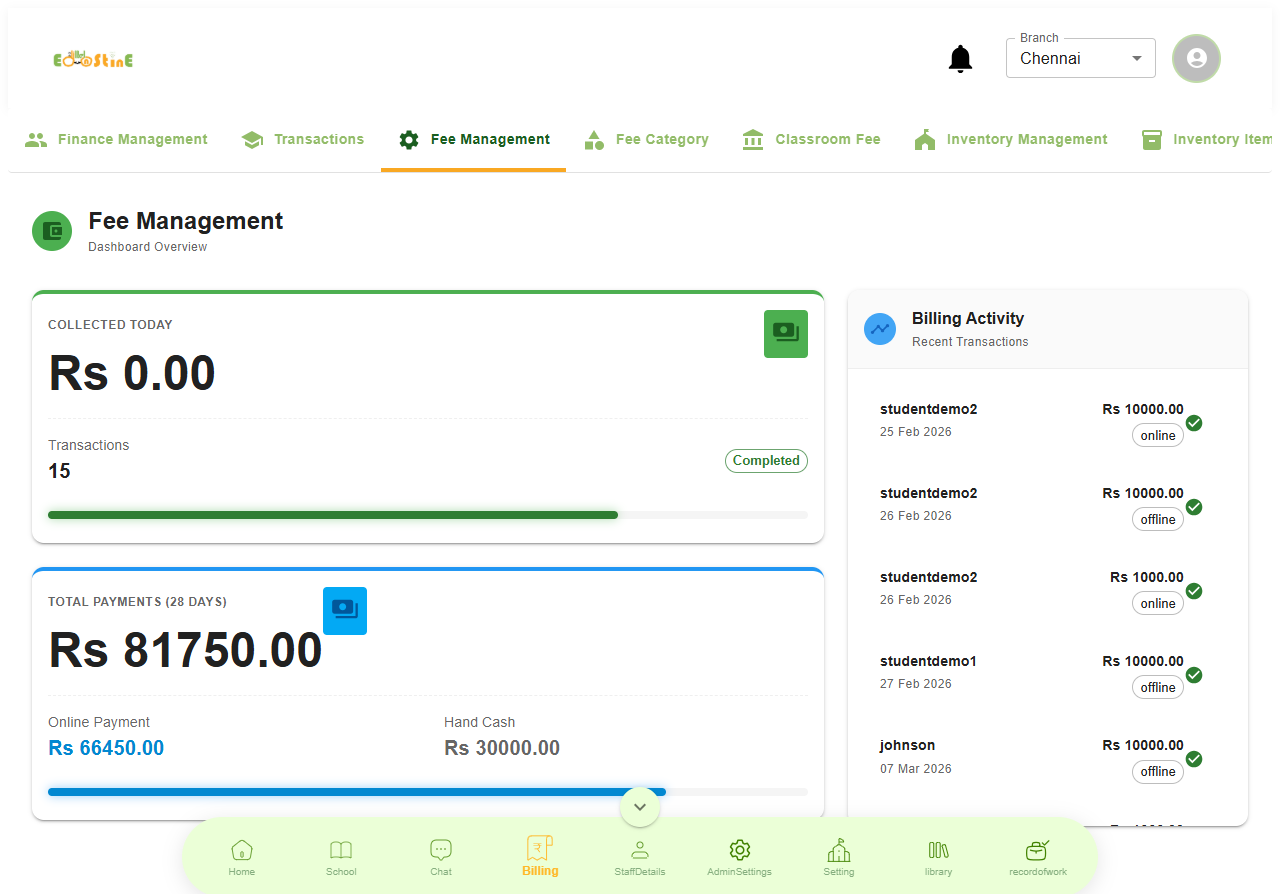This screenshot has width=1280, height=894.
Task: Open the user profile avatar
Action: [1196, 58]
